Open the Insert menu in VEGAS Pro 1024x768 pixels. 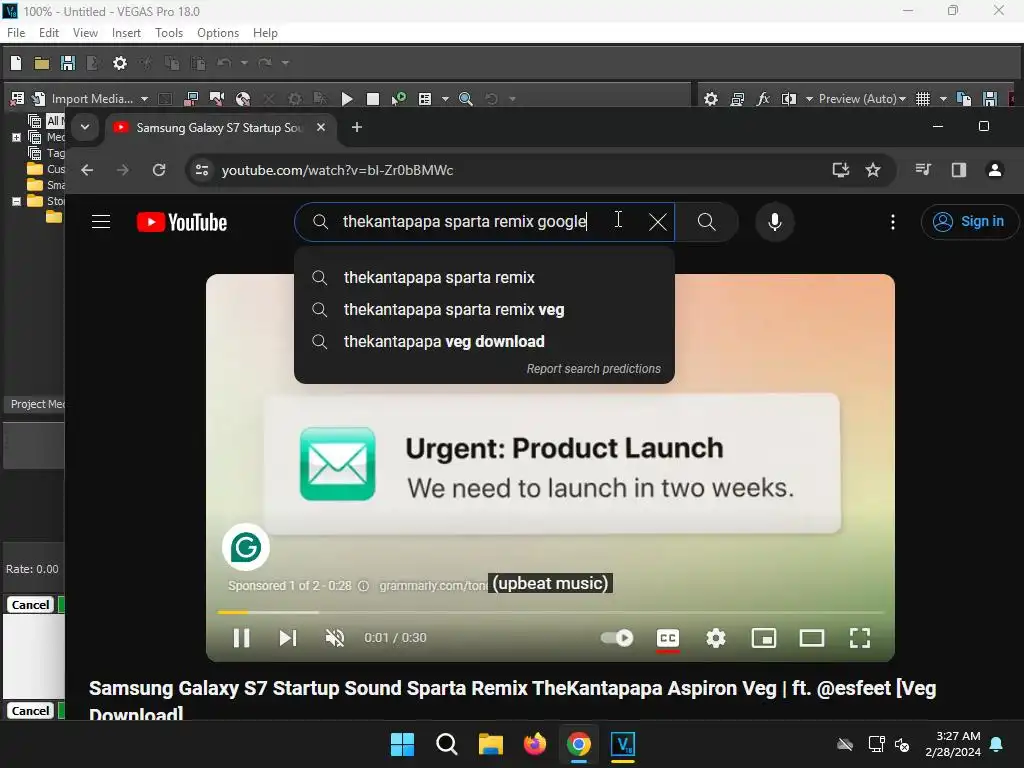coord(126,33)
